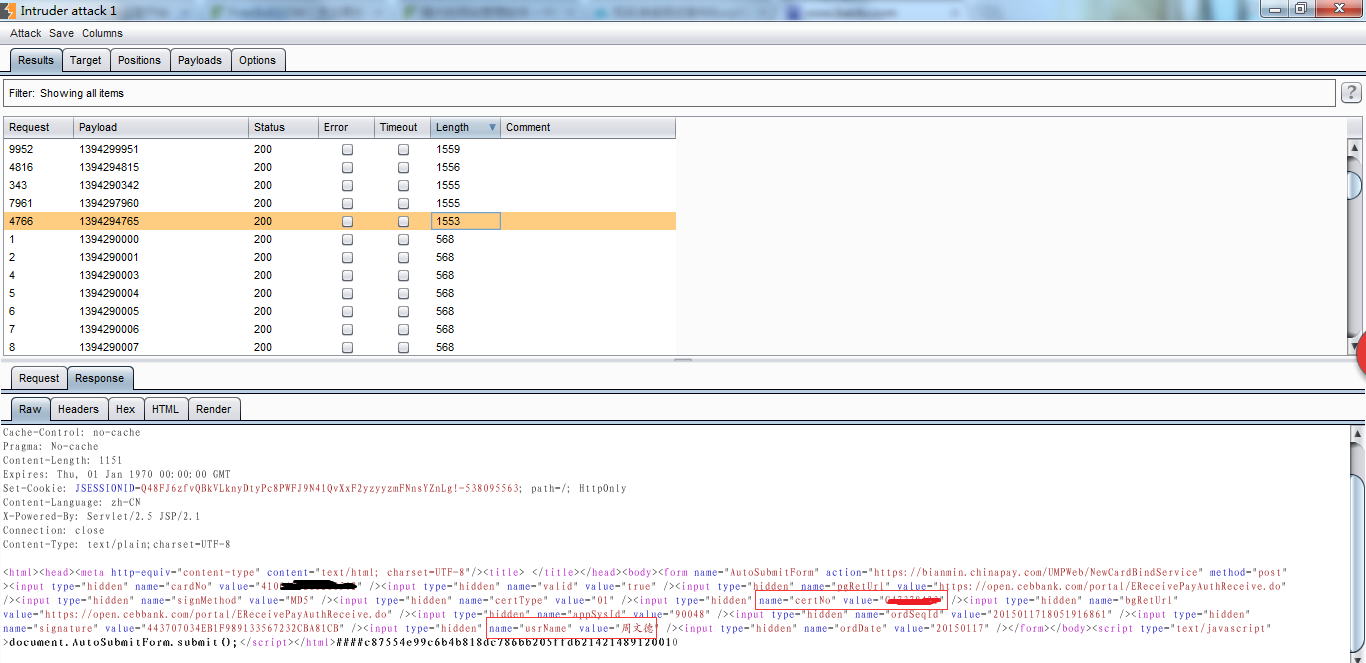Click the filter help question-mark icon
Screen dimensions: 1366x663
[x=1350, y=93]
